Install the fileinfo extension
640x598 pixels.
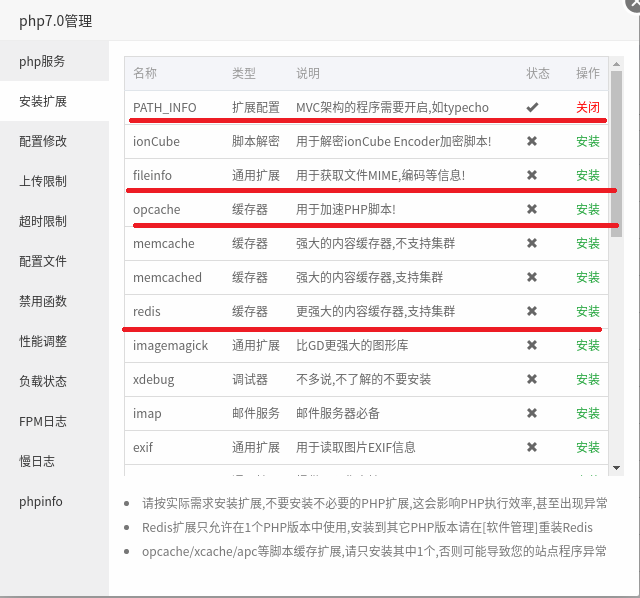point(588,175)
